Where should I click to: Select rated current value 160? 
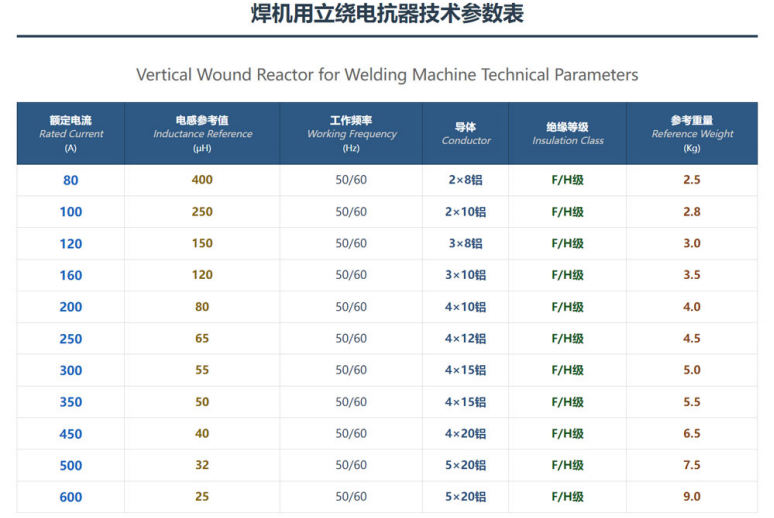[71, 275]
